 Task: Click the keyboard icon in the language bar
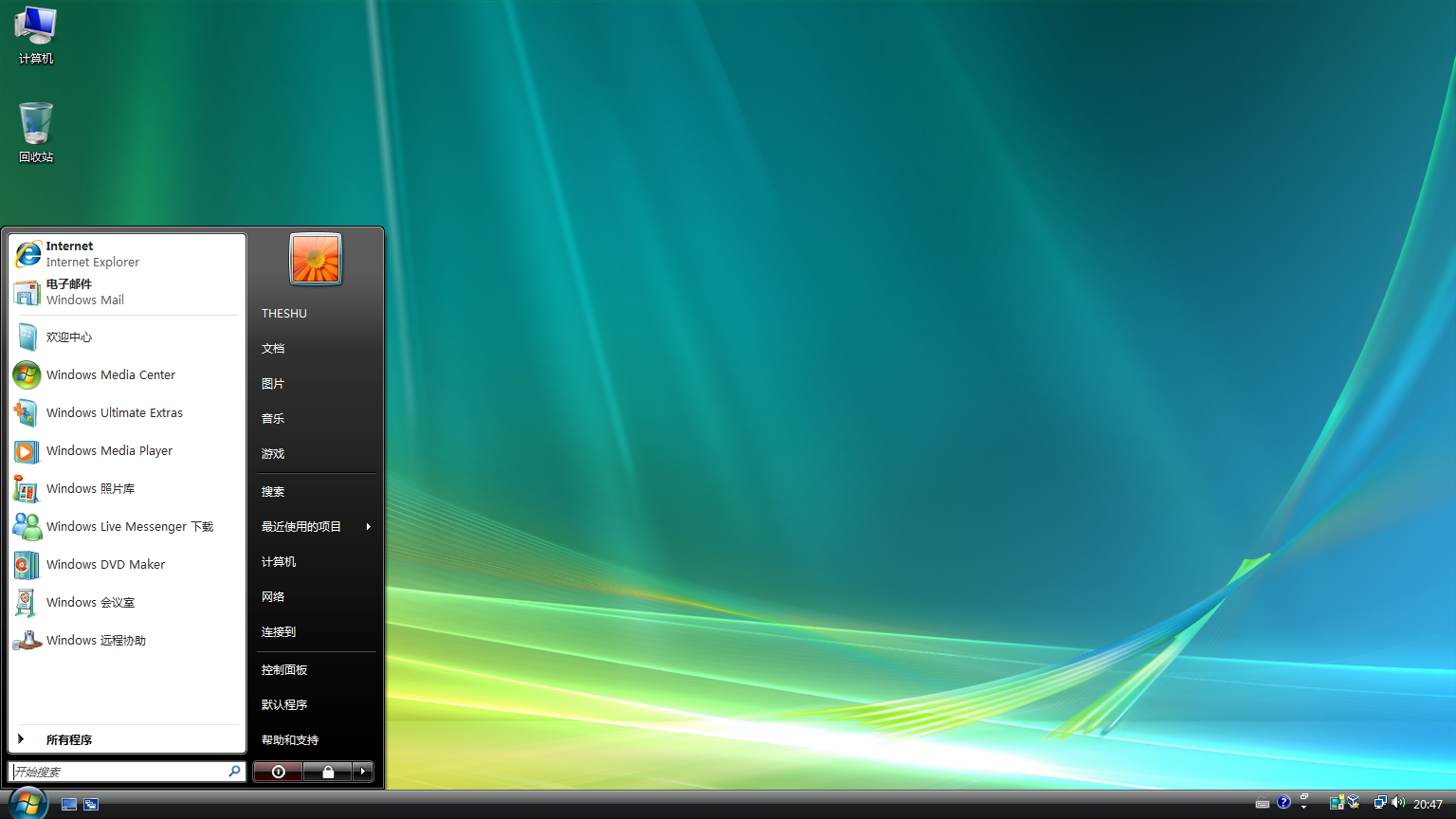[x=1263, y=804]
